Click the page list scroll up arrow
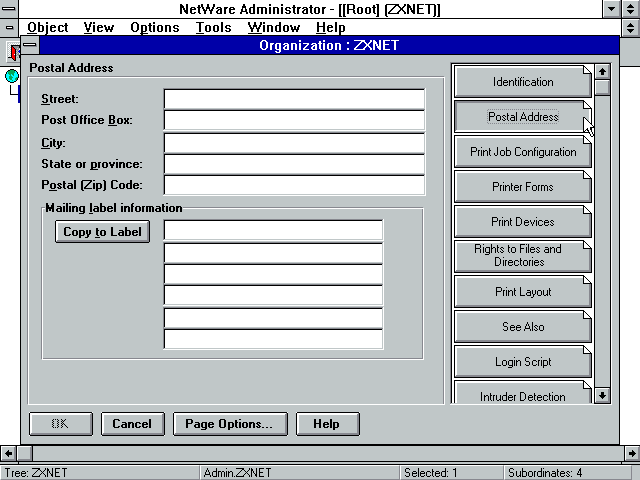 click(602, 72)
